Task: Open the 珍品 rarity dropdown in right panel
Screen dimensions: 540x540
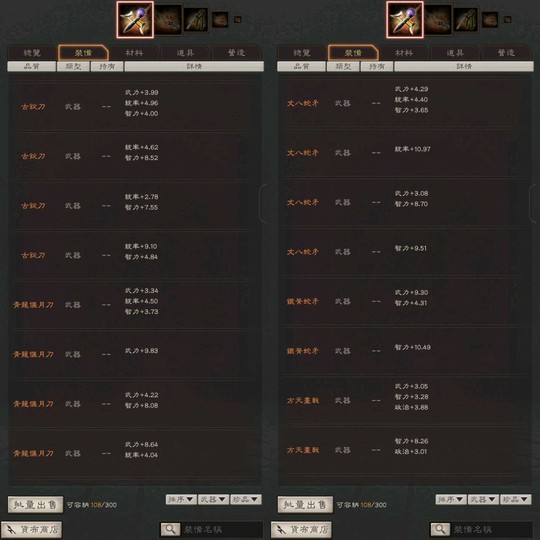Action: coord(516,499)
